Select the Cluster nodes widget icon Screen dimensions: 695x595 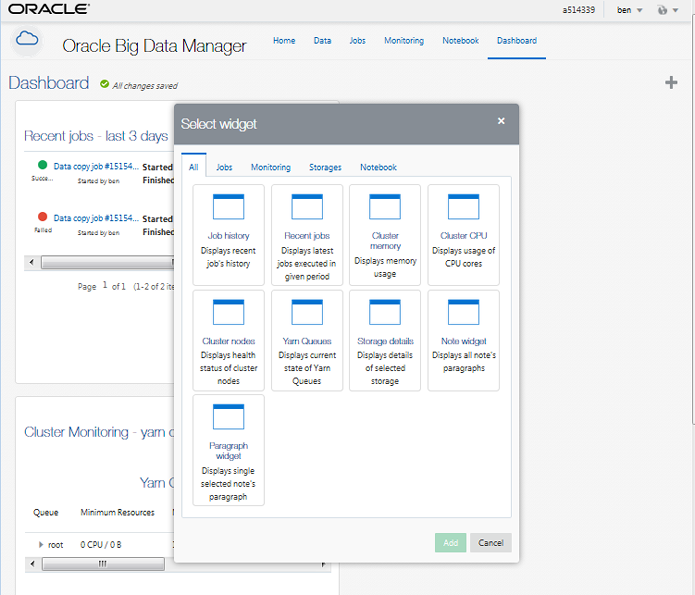tap(228, 312)
